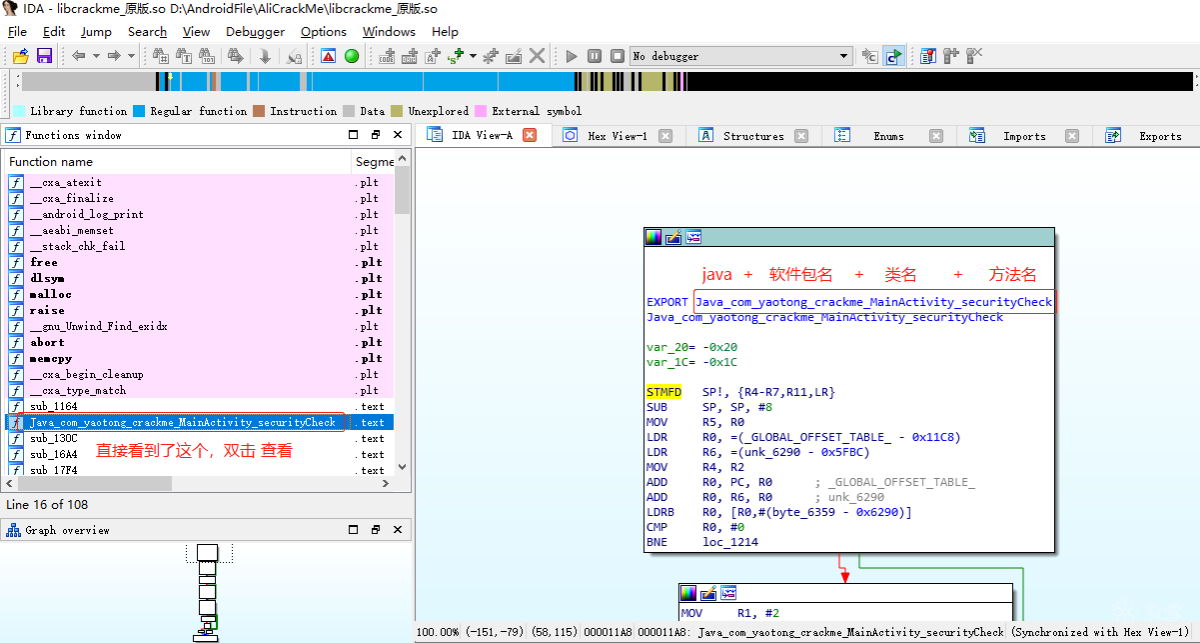1200x643 pixels.
Task: Select the malloc function entry
Action: [51, 294]
